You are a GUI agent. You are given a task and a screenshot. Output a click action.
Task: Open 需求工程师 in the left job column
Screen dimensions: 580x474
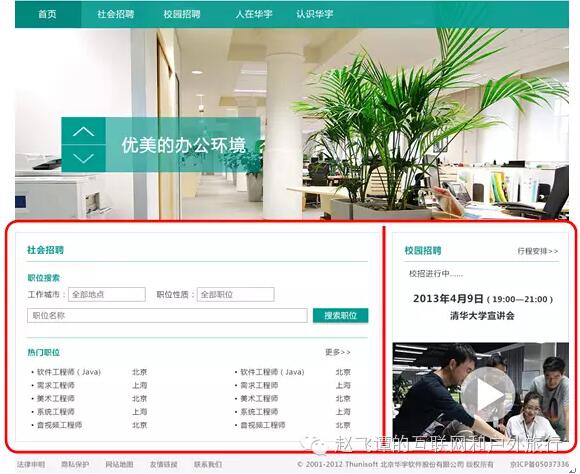[x=56, y=386]
